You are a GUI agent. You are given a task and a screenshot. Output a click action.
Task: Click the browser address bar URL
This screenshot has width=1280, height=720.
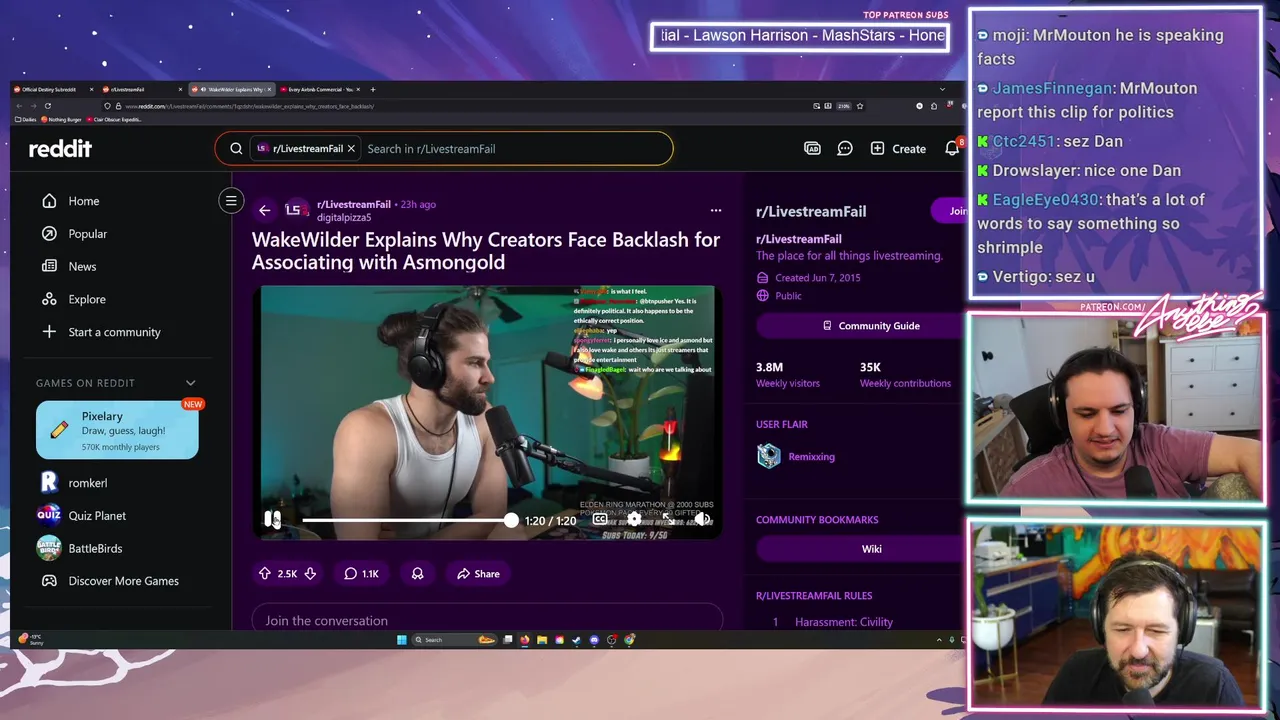248,106
